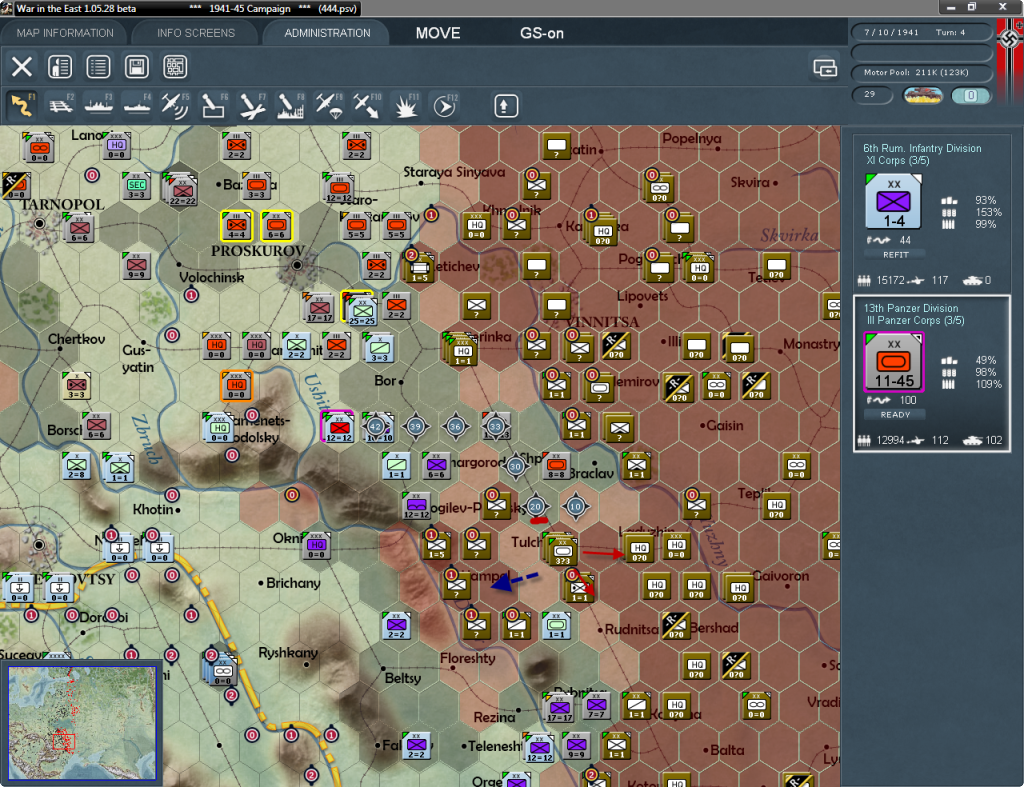Switch to MAP INFORMATION tab
Image resolution: width=1024 pixels, height=787 pixels.
pos(65,33)
